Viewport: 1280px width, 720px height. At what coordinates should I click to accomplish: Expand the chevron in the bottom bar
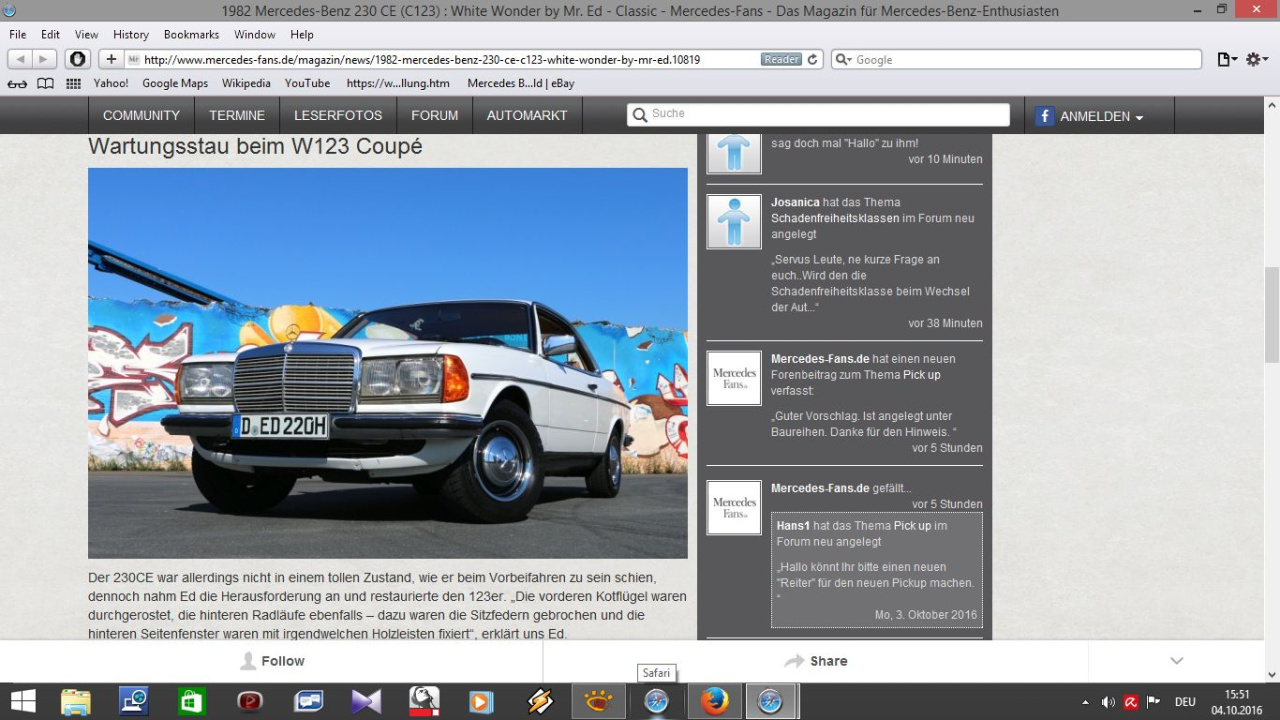(x=1176, y=661)
